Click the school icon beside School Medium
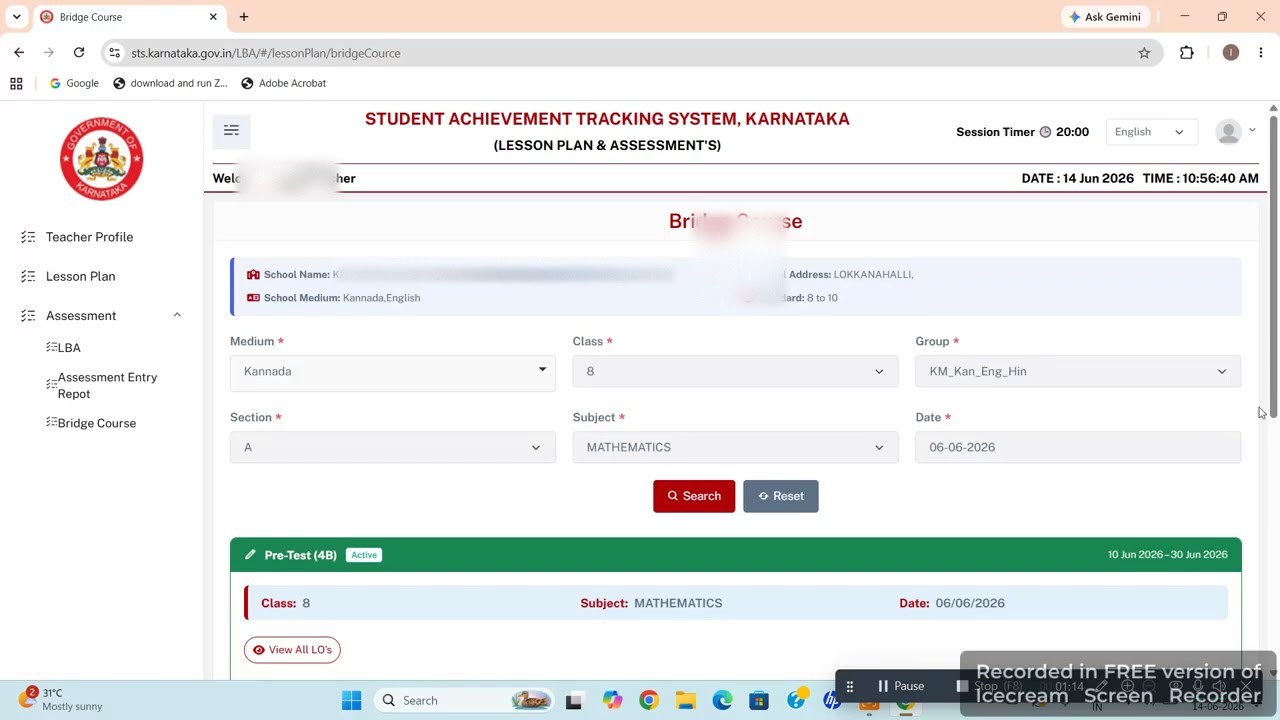1280x720 pixels. (253, 298)
